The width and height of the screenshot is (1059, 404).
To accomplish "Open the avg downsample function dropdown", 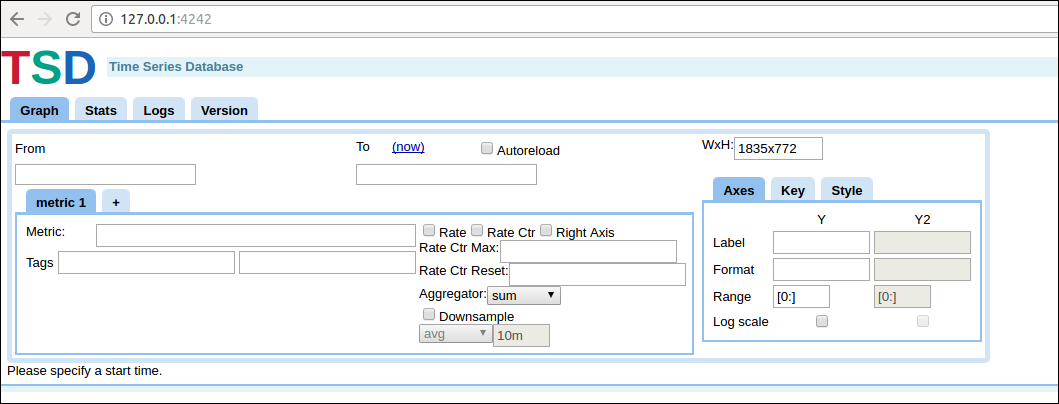I will tap(456, 334).
